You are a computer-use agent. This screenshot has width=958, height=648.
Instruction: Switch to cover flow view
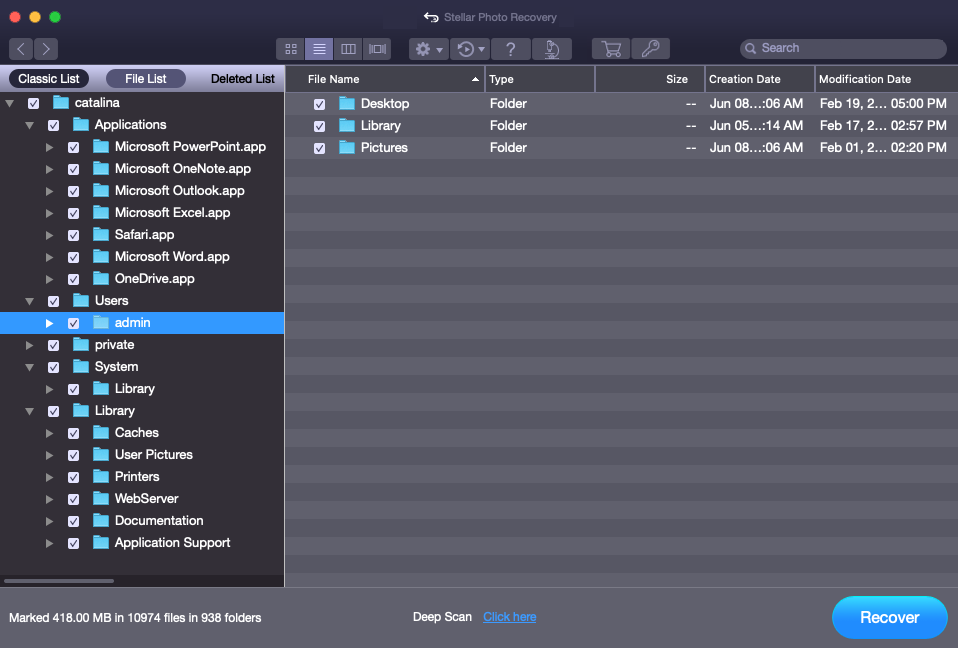point(378,49)
